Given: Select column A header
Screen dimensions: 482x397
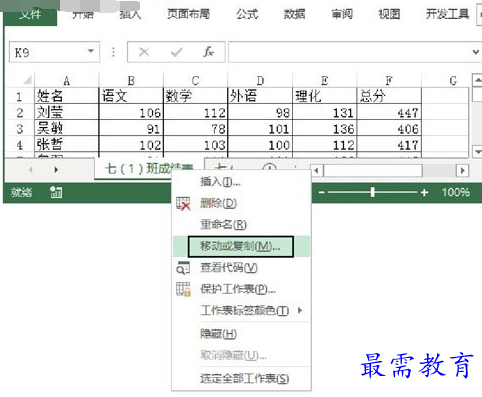Looking at the screenshot, I should pos(67,81).
